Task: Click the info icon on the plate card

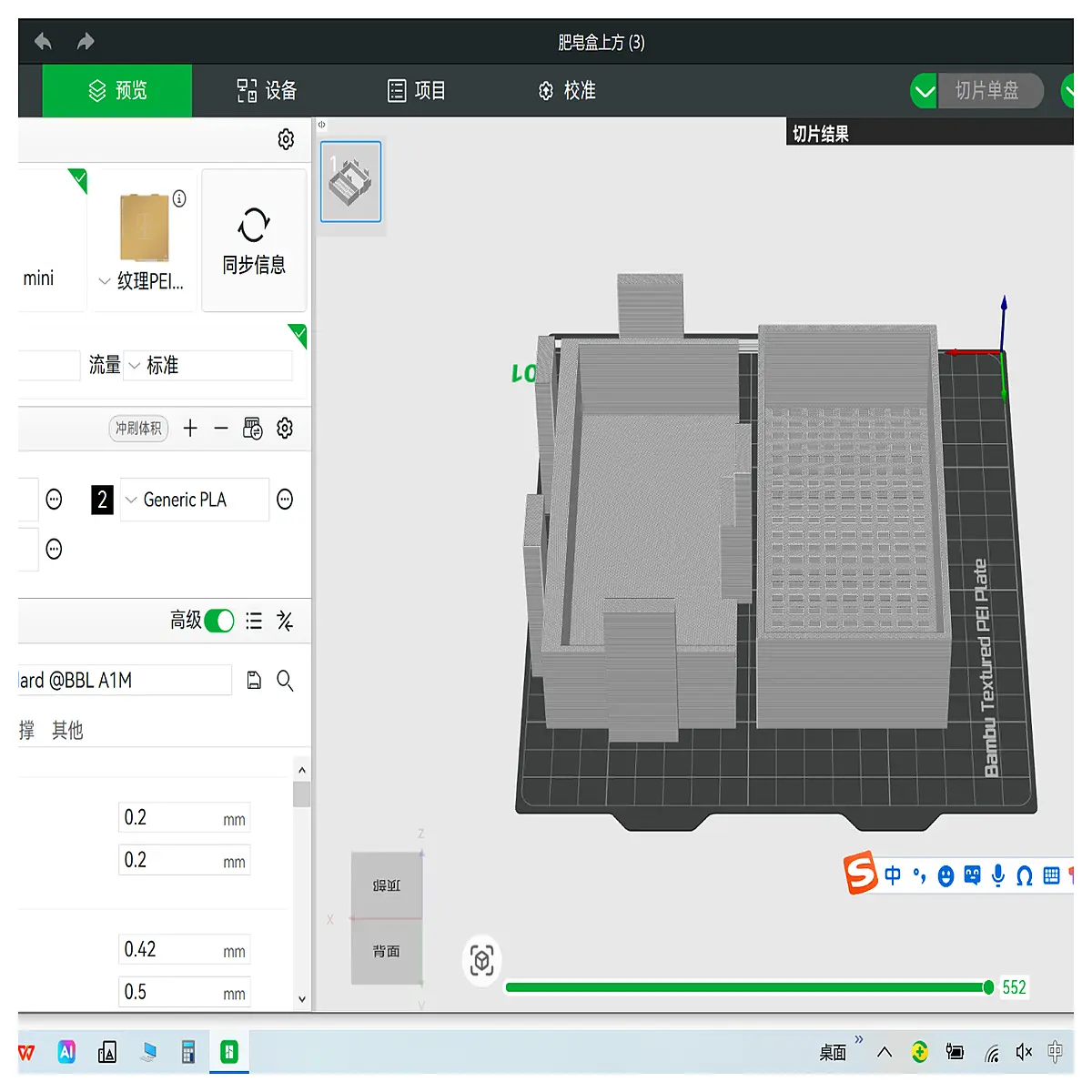Action: (x=179, y=198)
